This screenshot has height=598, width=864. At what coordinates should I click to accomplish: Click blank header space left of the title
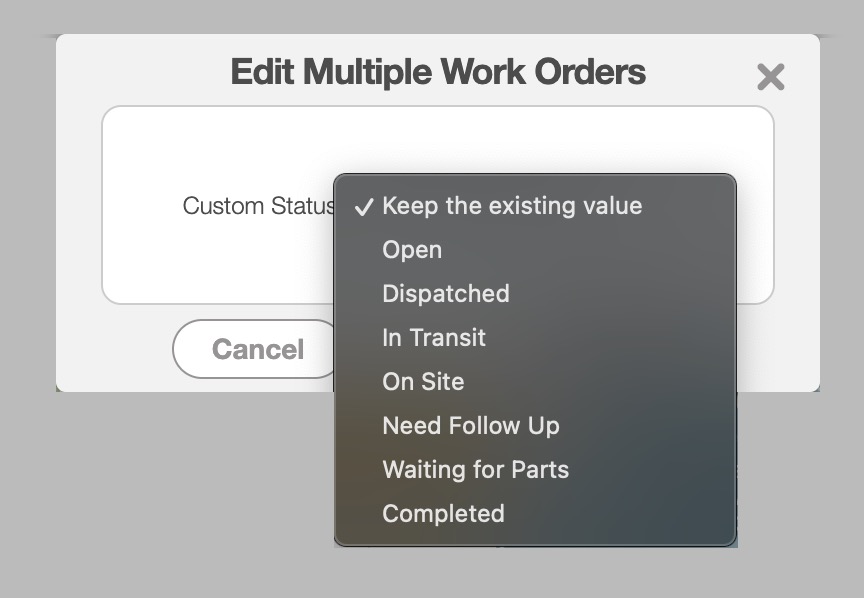coord(140,72)
